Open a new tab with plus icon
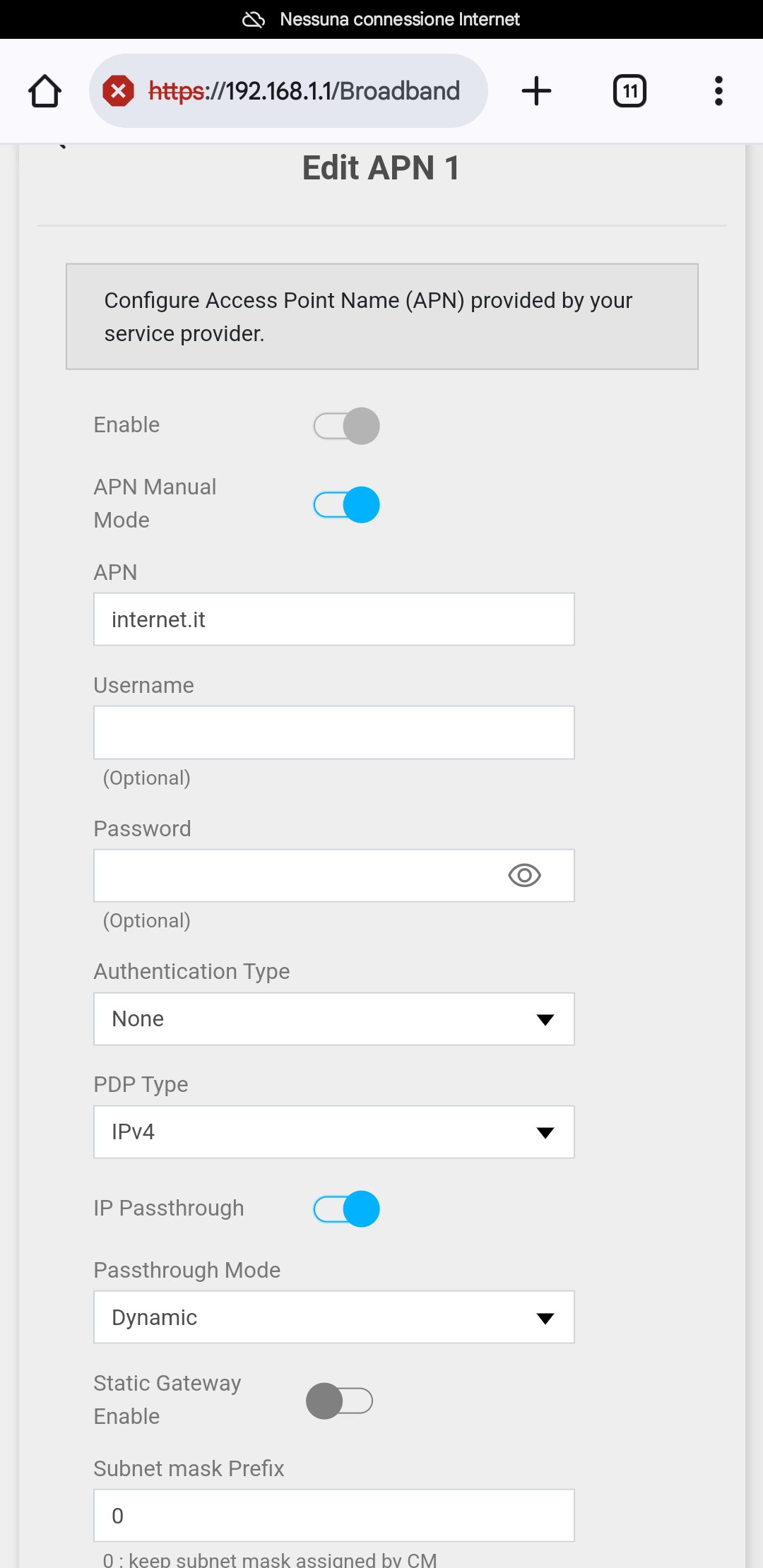Image resolution: width=763 pixels, height=1568 pixels. coord(536,91)
